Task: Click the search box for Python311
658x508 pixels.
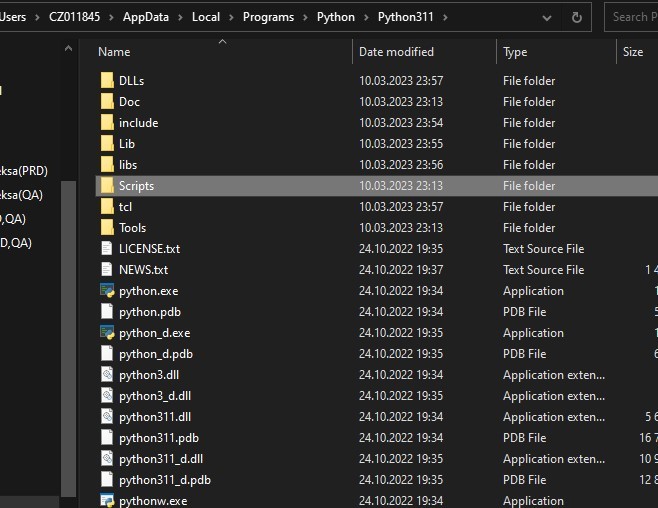Action: pyautogui.click(x=631, y=17)
